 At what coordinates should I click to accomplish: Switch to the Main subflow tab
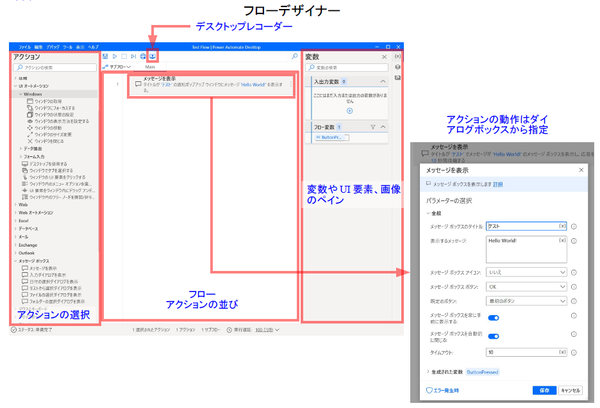click(x=150, y=67)
